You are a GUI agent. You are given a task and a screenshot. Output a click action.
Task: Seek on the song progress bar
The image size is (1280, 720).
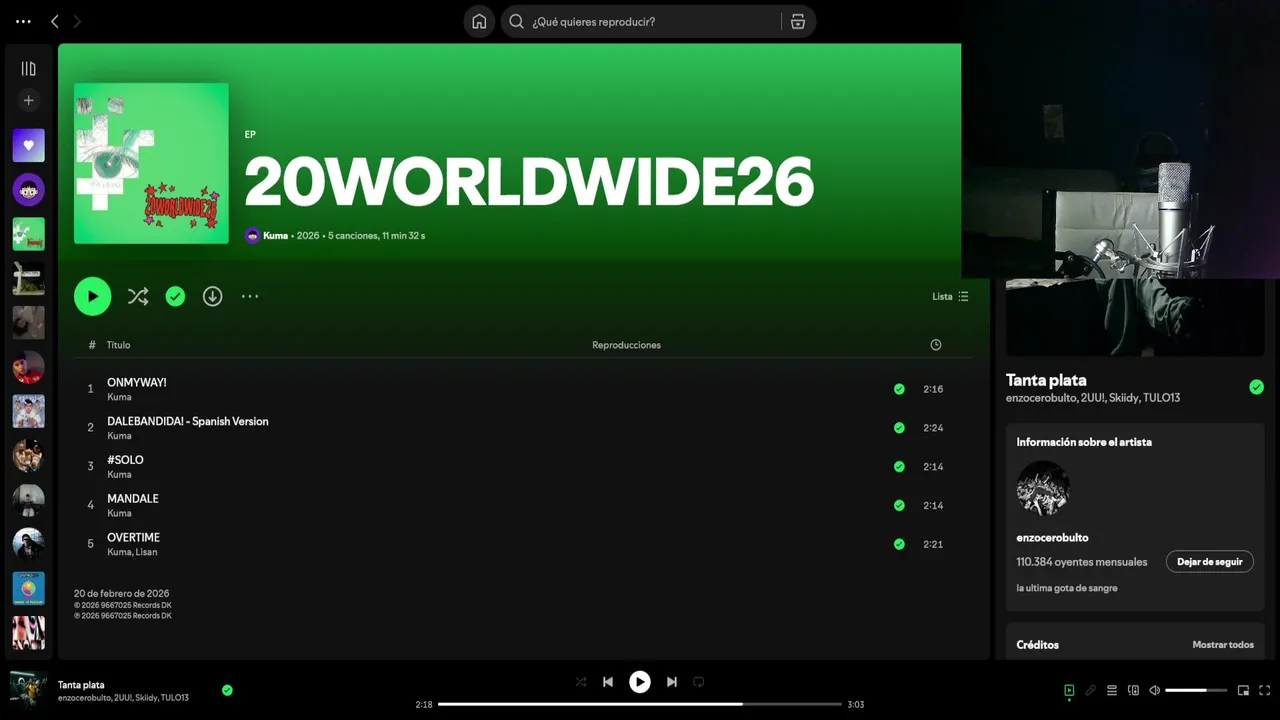pyautogui.click(x=640, y=704)
